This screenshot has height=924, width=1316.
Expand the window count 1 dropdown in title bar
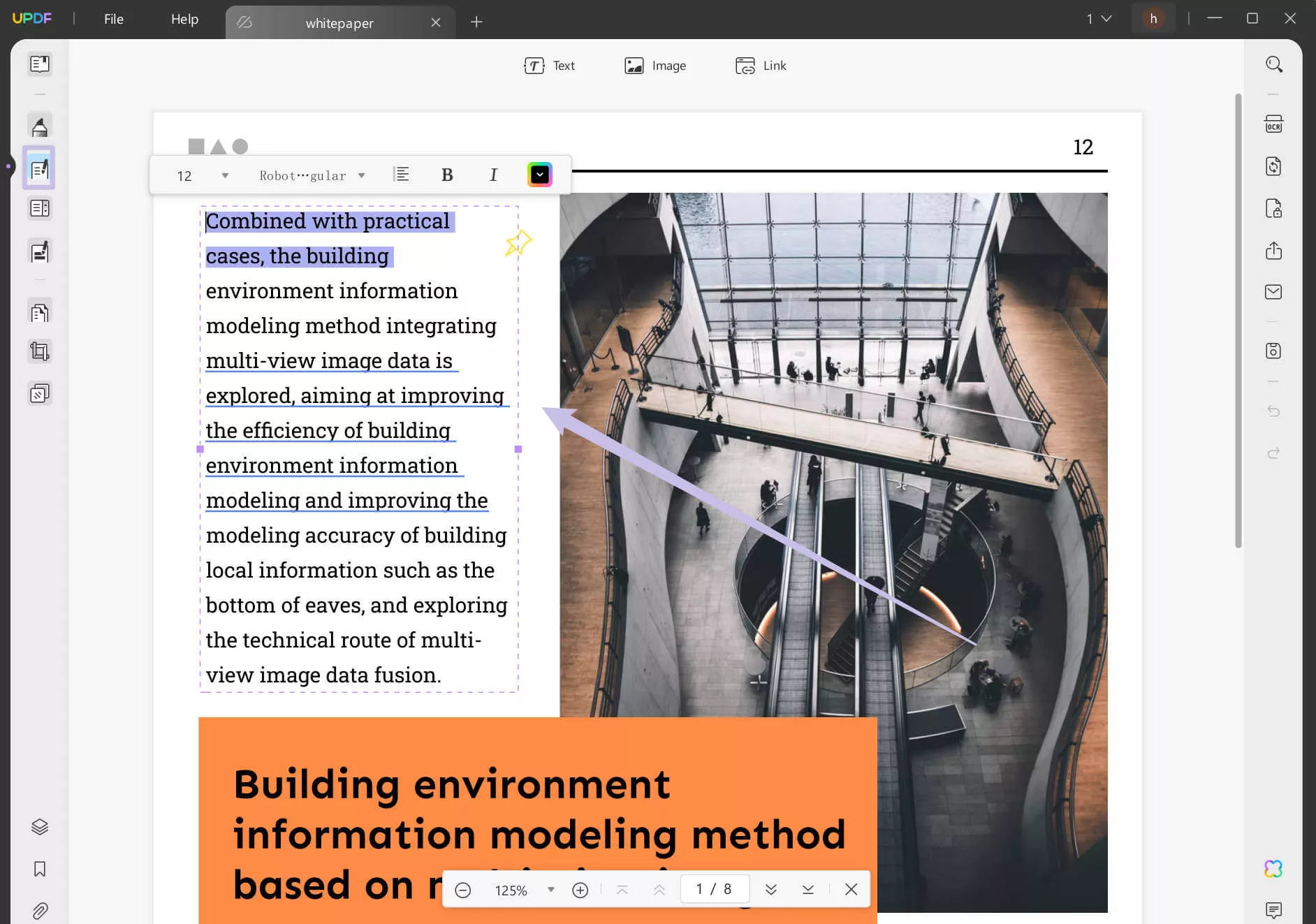coord(1098,19)
